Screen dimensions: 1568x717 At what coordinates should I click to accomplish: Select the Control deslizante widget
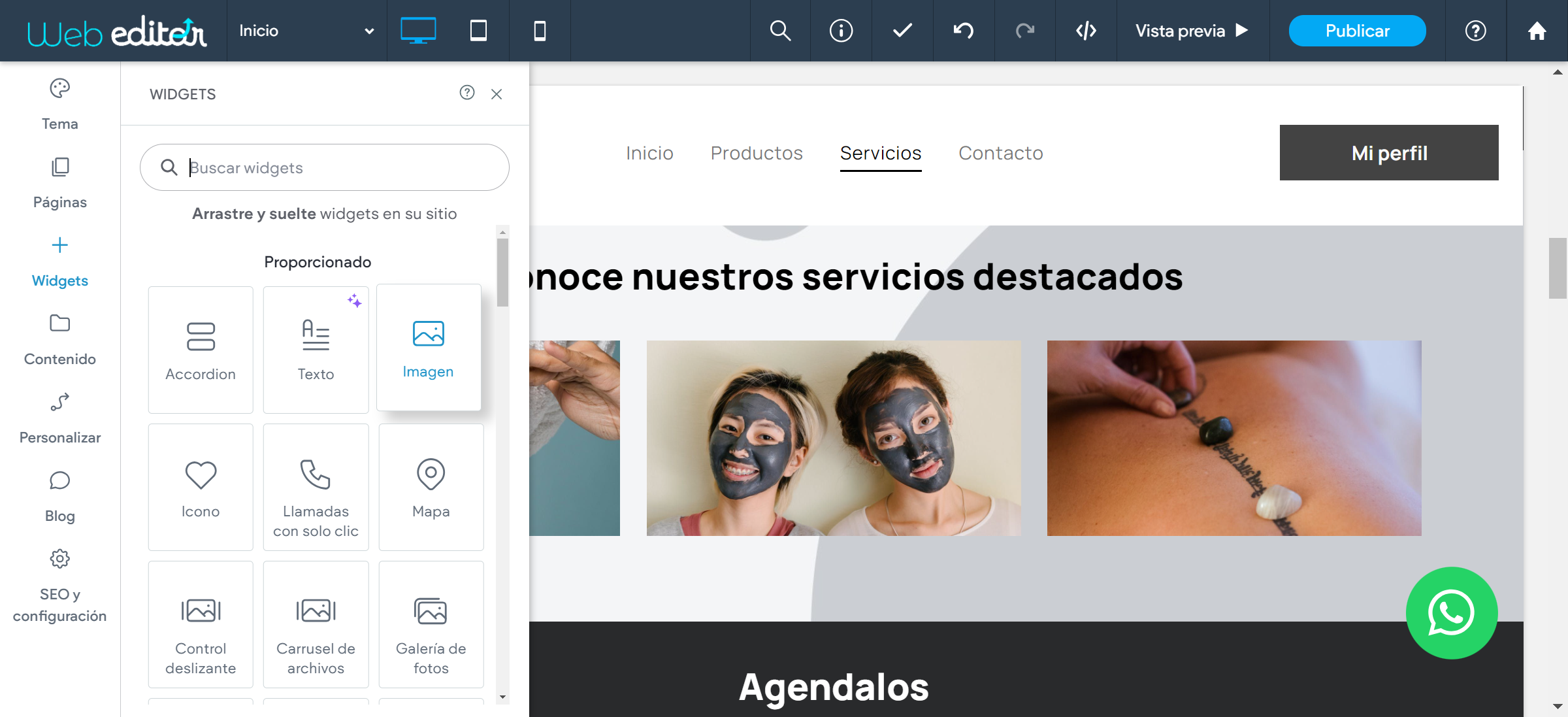(201, 624)
